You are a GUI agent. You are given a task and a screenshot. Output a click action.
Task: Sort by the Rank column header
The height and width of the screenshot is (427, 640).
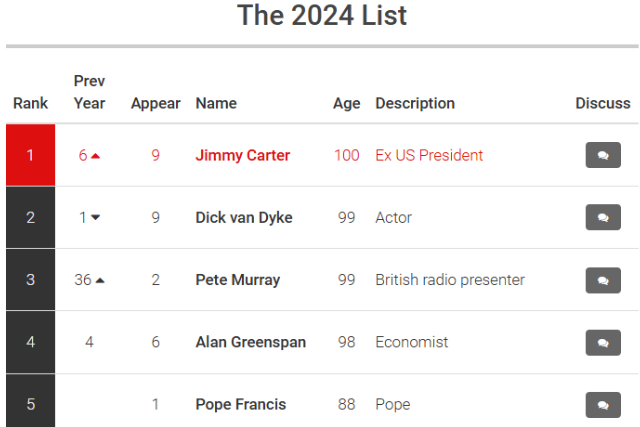click(x=30, y=103)
